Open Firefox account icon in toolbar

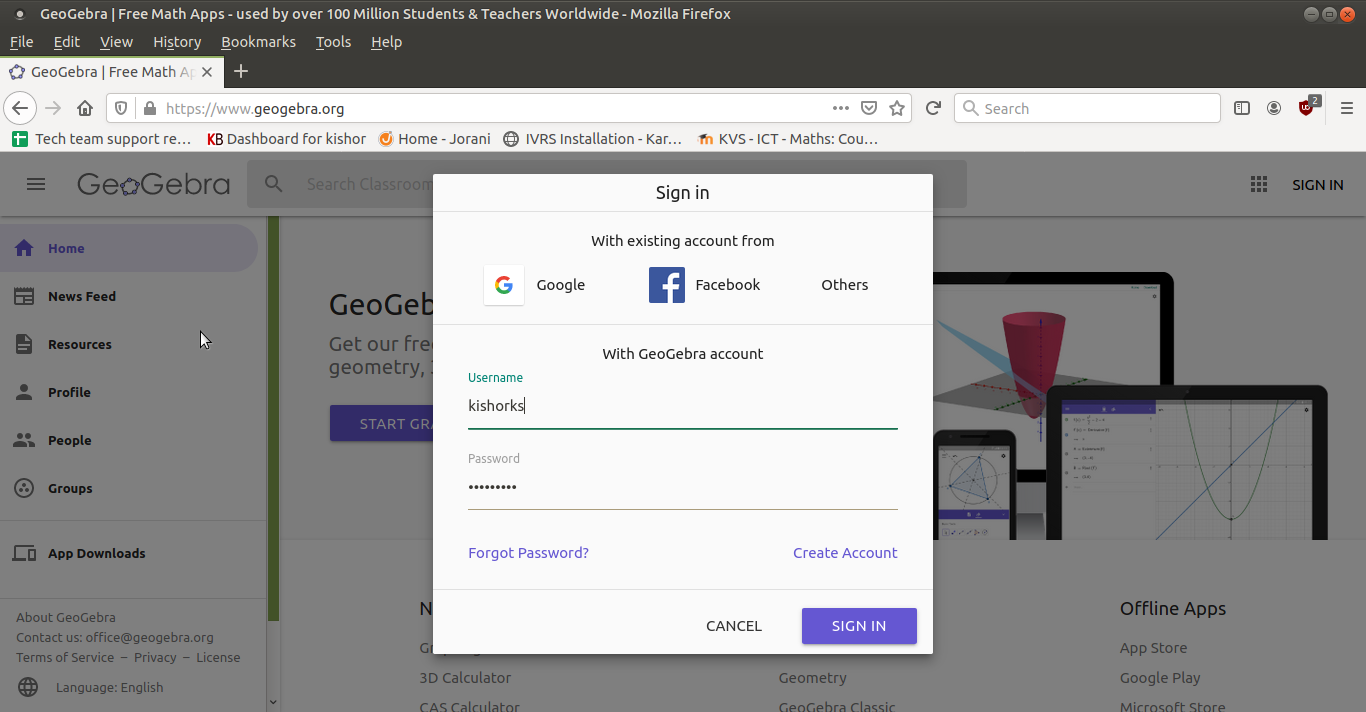point(1274,108)
